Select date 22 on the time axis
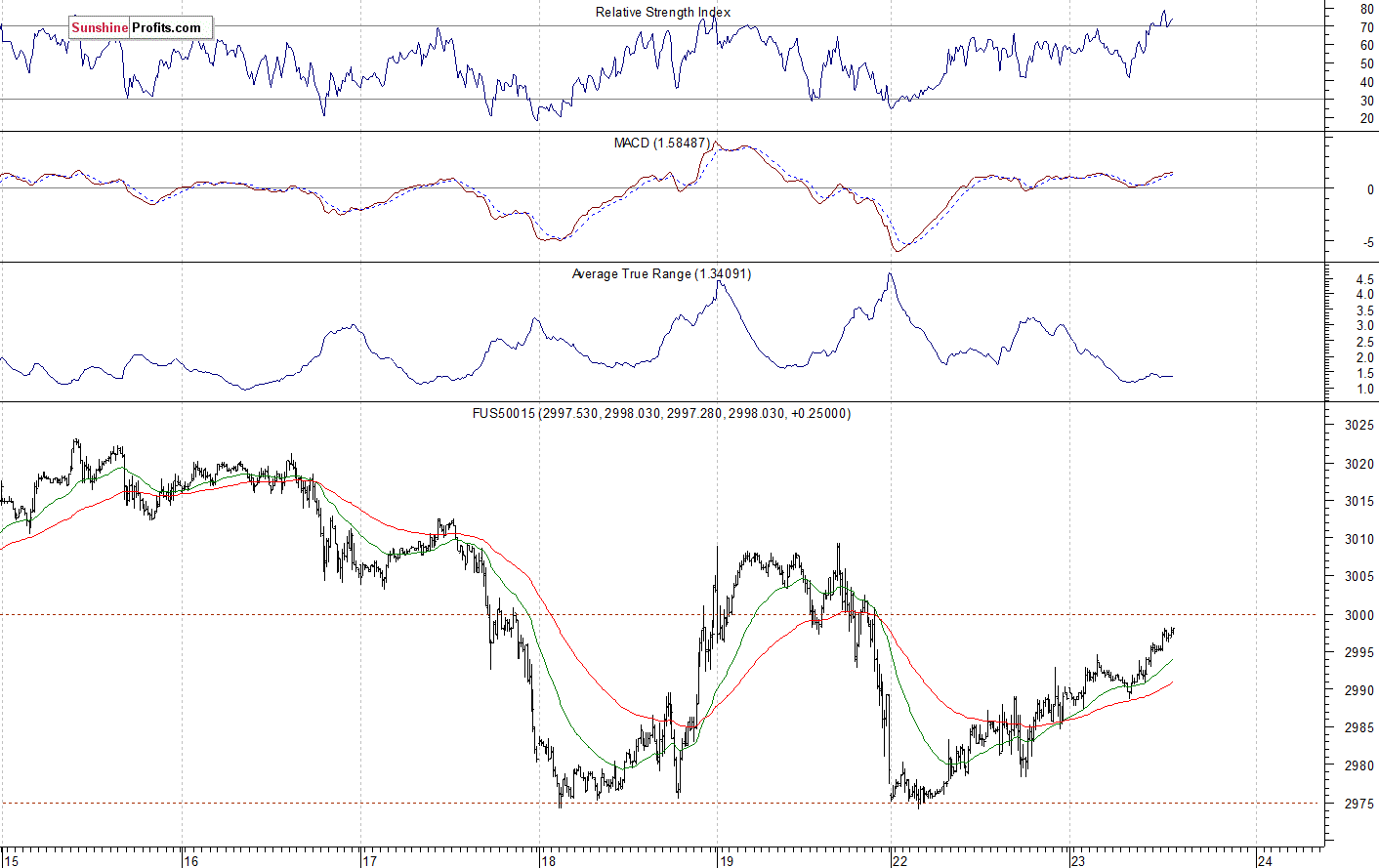 pos(899,860)
